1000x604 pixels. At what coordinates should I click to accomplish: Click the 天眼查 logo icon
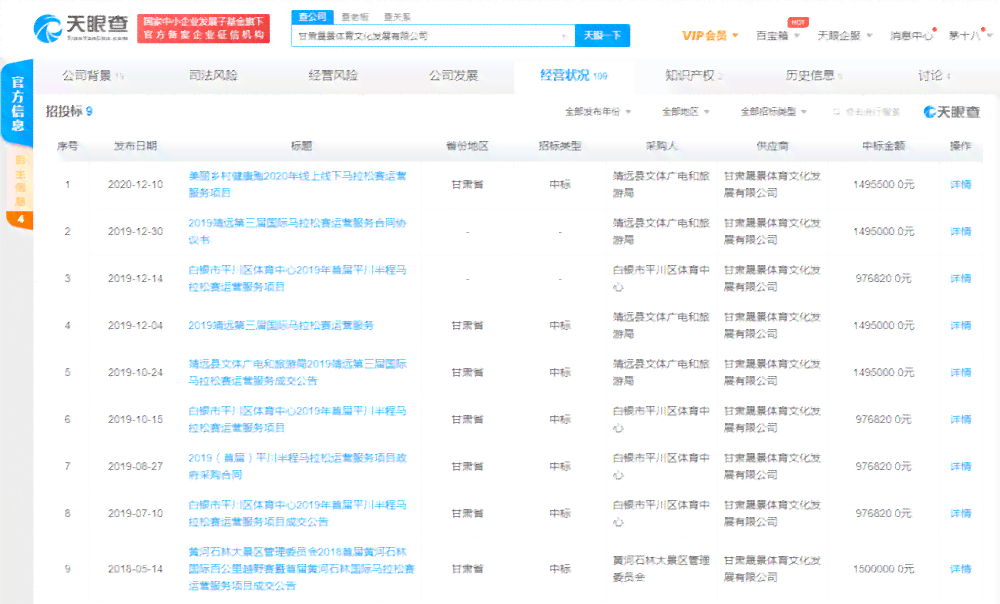pyautogui.click(x=48, y=28)
